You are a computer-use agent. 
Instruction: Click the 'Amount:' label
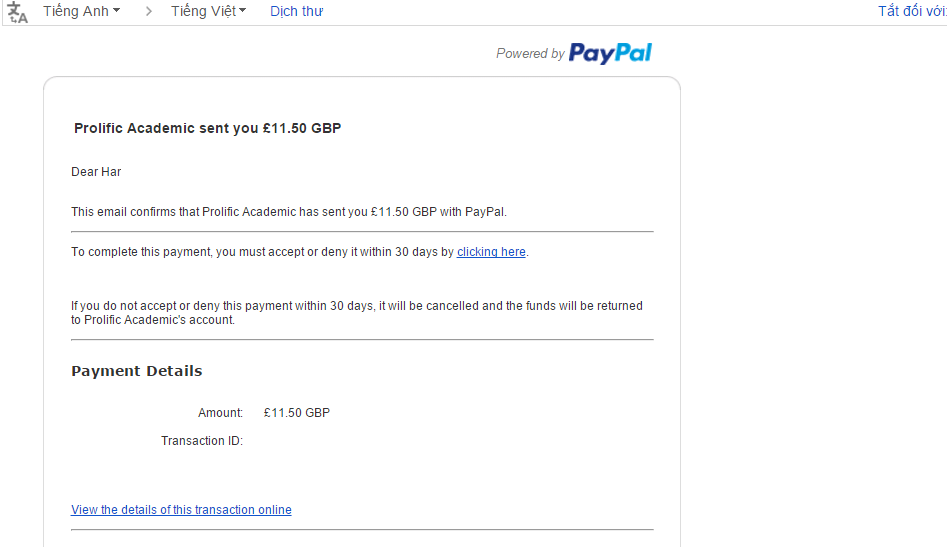pos(220,413)
